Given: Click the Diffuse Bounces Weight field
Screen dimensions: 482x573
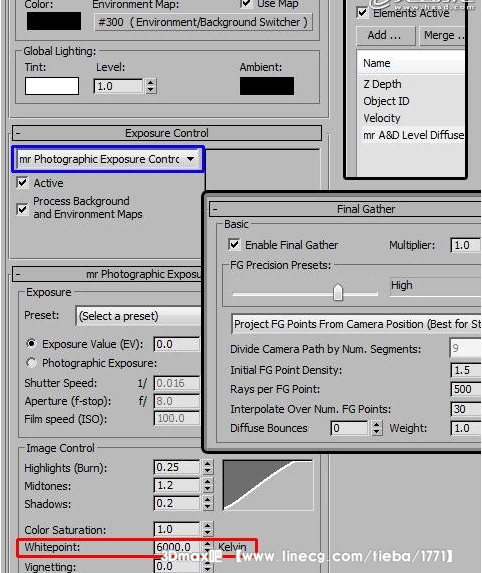Looking at the screenshot, I should [x=466, y=428].
